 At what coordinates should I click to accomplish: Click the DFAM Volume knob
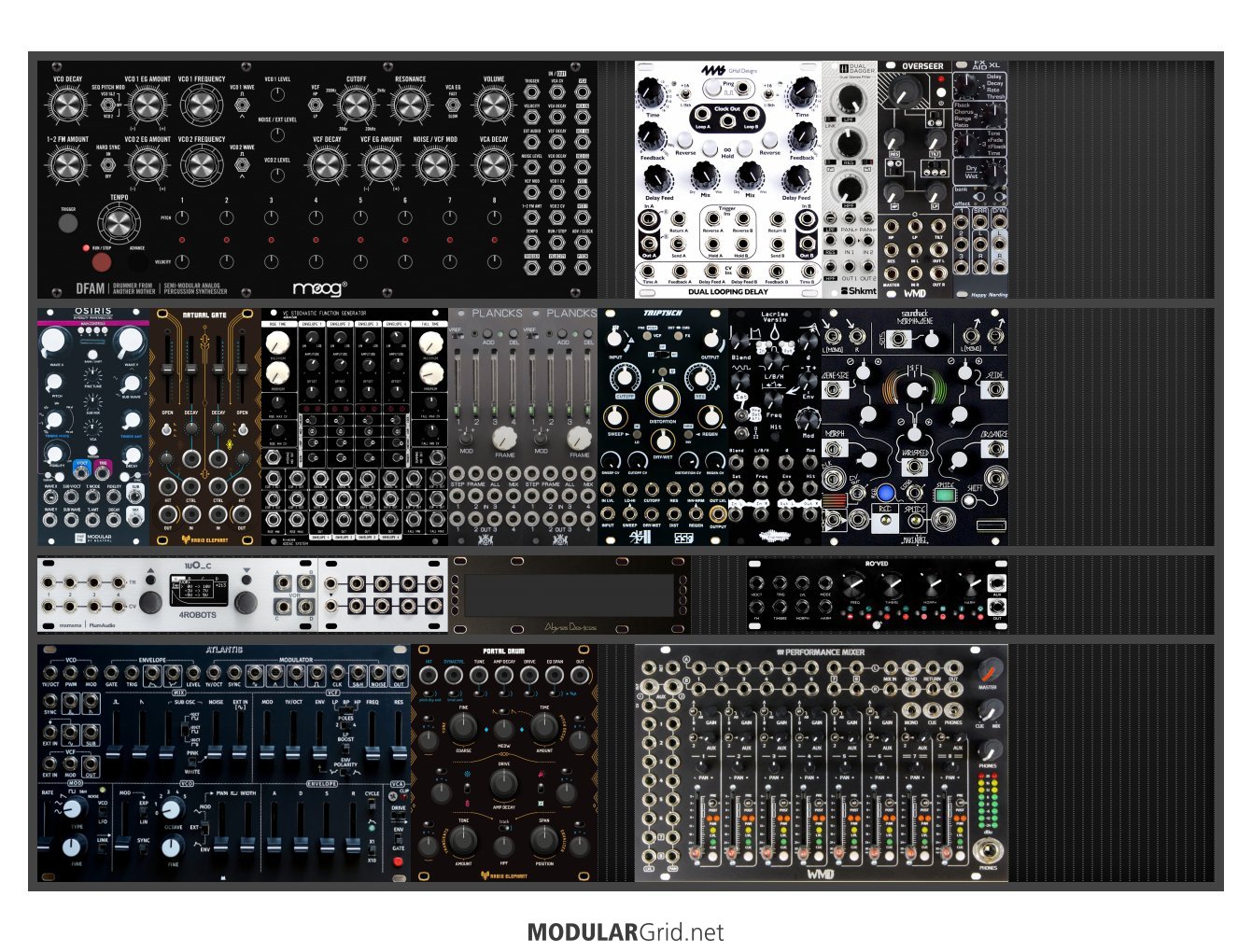click(494, 106)
